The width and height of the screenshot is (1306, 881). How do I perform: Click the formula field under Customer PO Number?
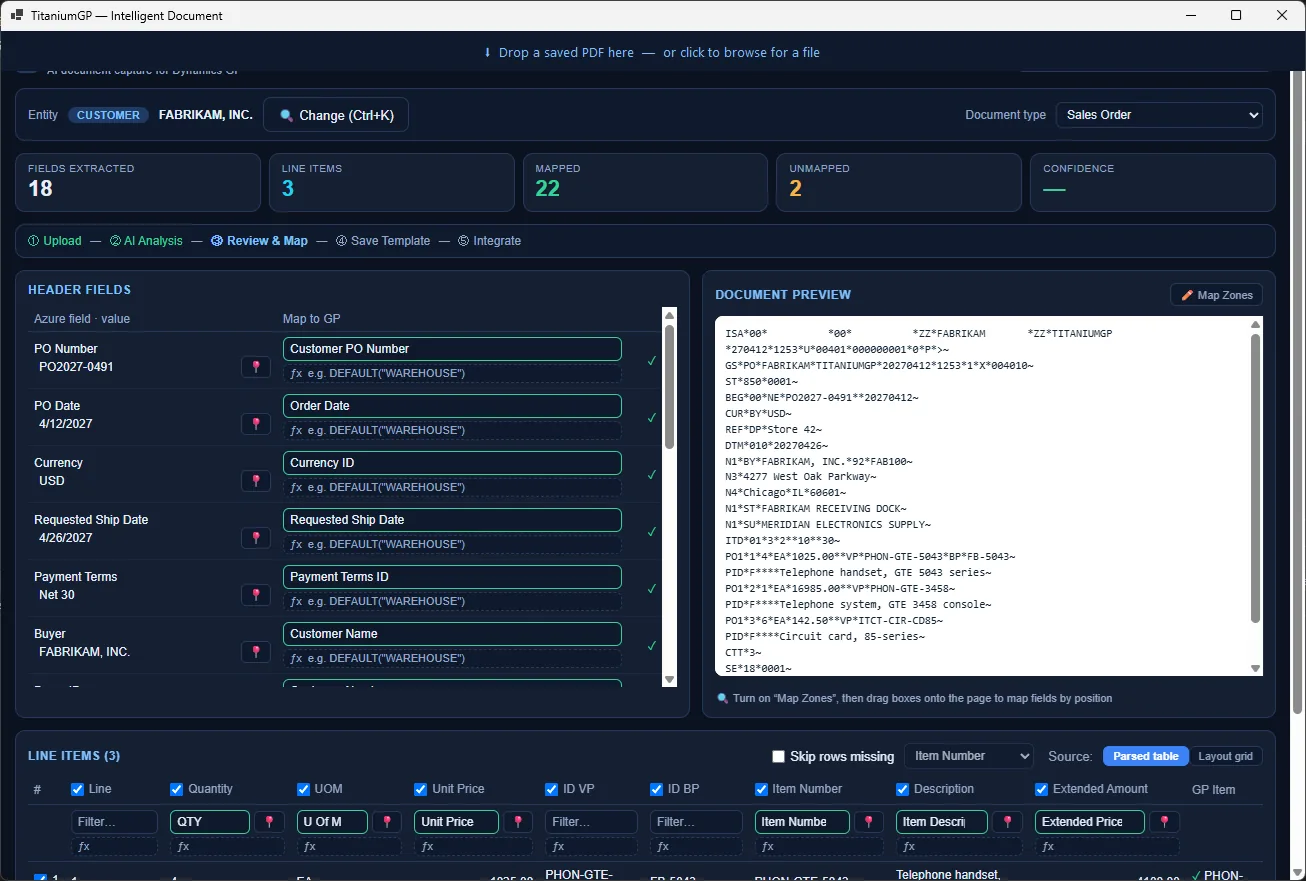pyautogui.click(x=452, y=374)
